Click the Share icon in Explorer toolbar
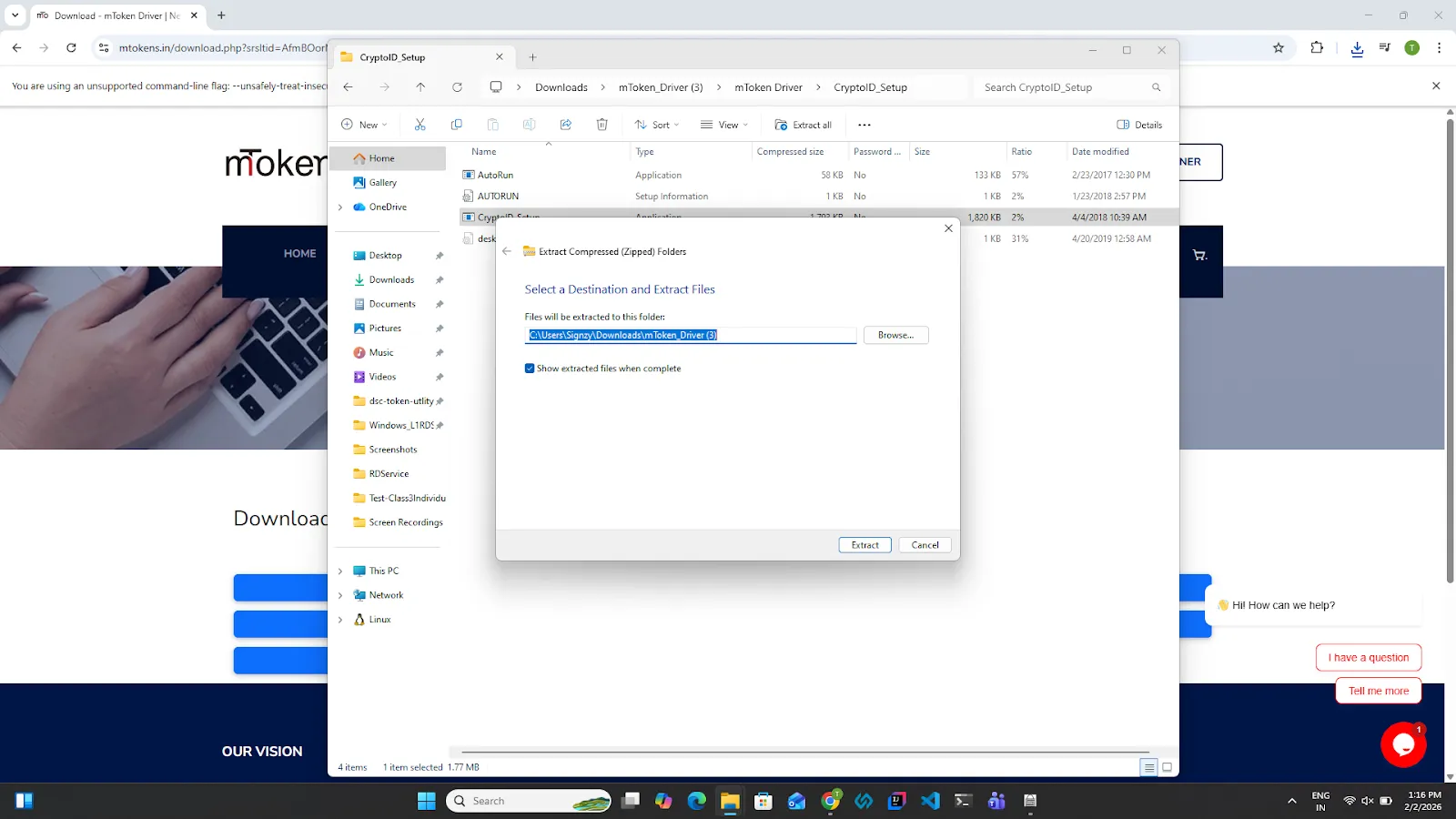This screenshot has height=819, width=1456. (x=565, y=125)
